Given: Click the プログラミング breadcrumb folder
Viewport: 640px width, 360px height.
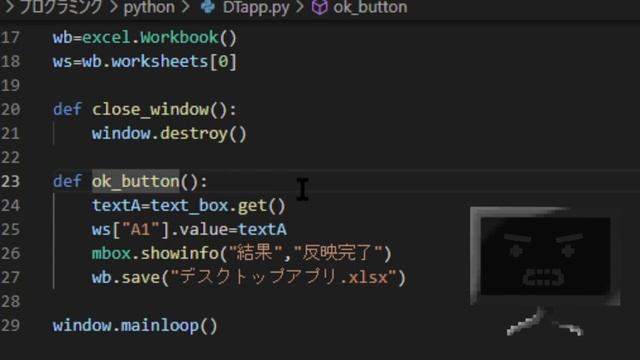Looking at the screenshot, I should 60,7.
